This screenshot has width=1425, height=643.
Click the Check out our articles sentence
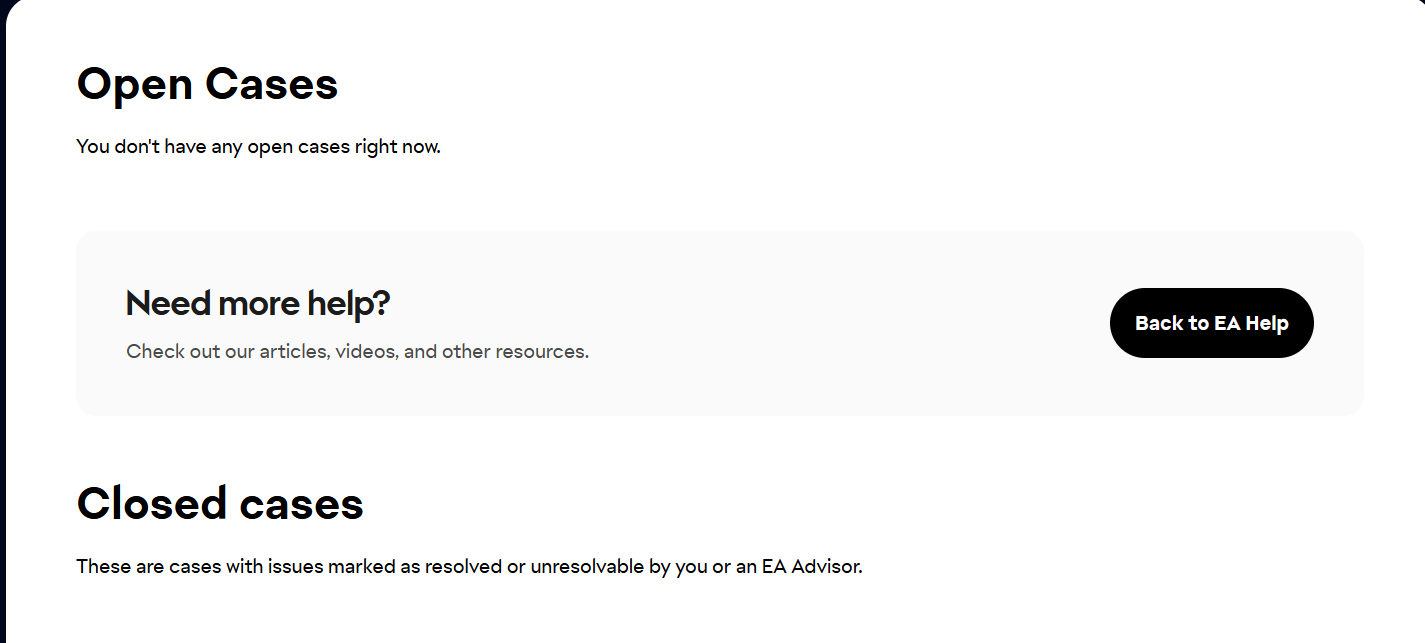click(357, 352)
